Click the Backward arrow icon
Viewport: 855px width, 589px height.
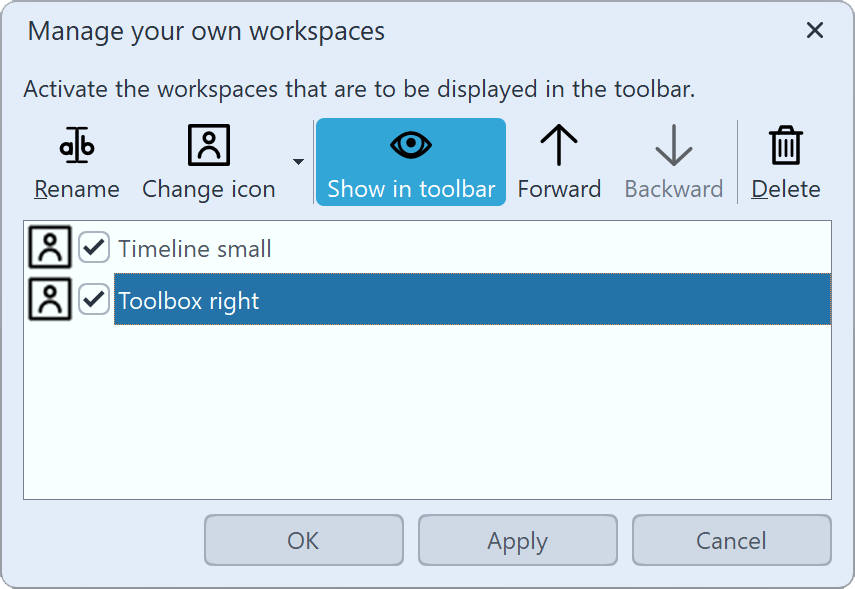tap(673, 145)
